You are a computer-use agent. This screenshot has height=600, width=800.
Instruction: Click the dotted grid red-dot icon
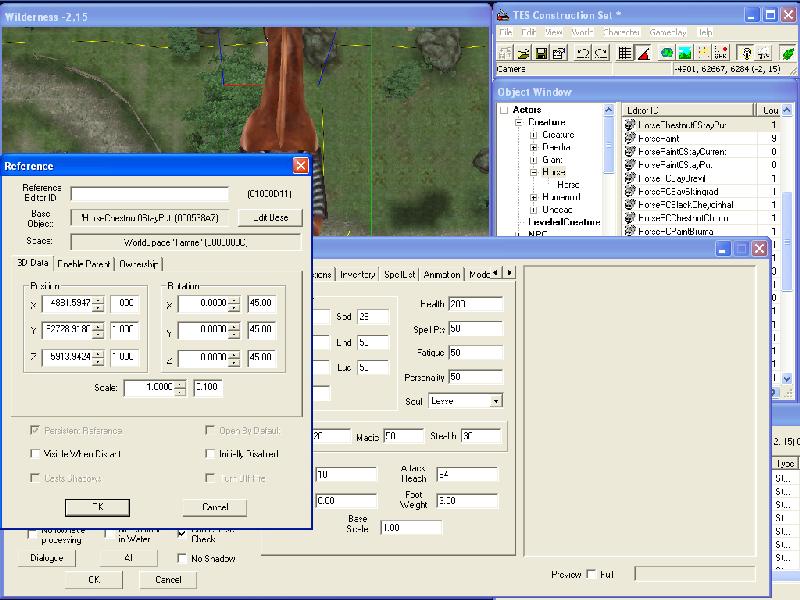721,53
